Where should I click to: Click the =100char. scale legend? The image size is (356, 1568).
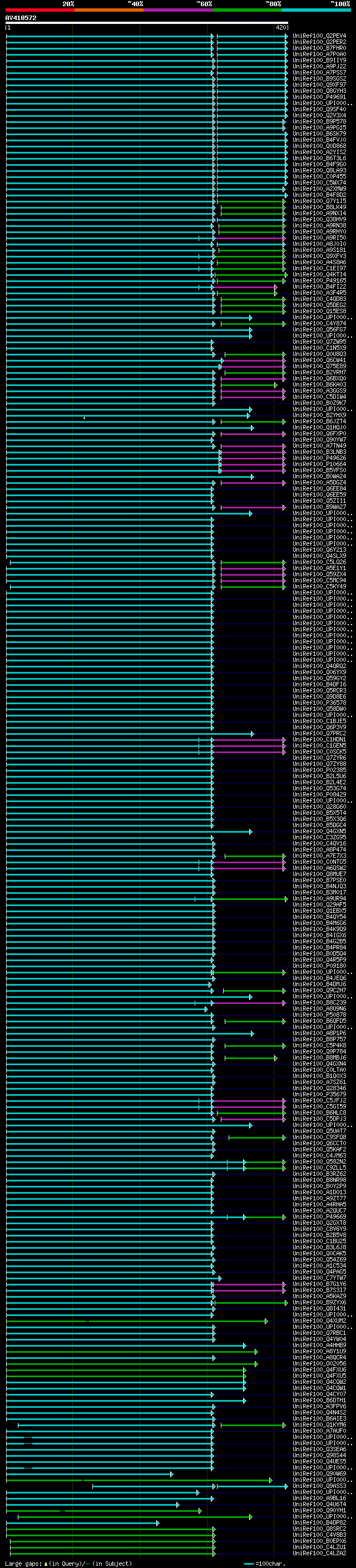(264, 1563)
